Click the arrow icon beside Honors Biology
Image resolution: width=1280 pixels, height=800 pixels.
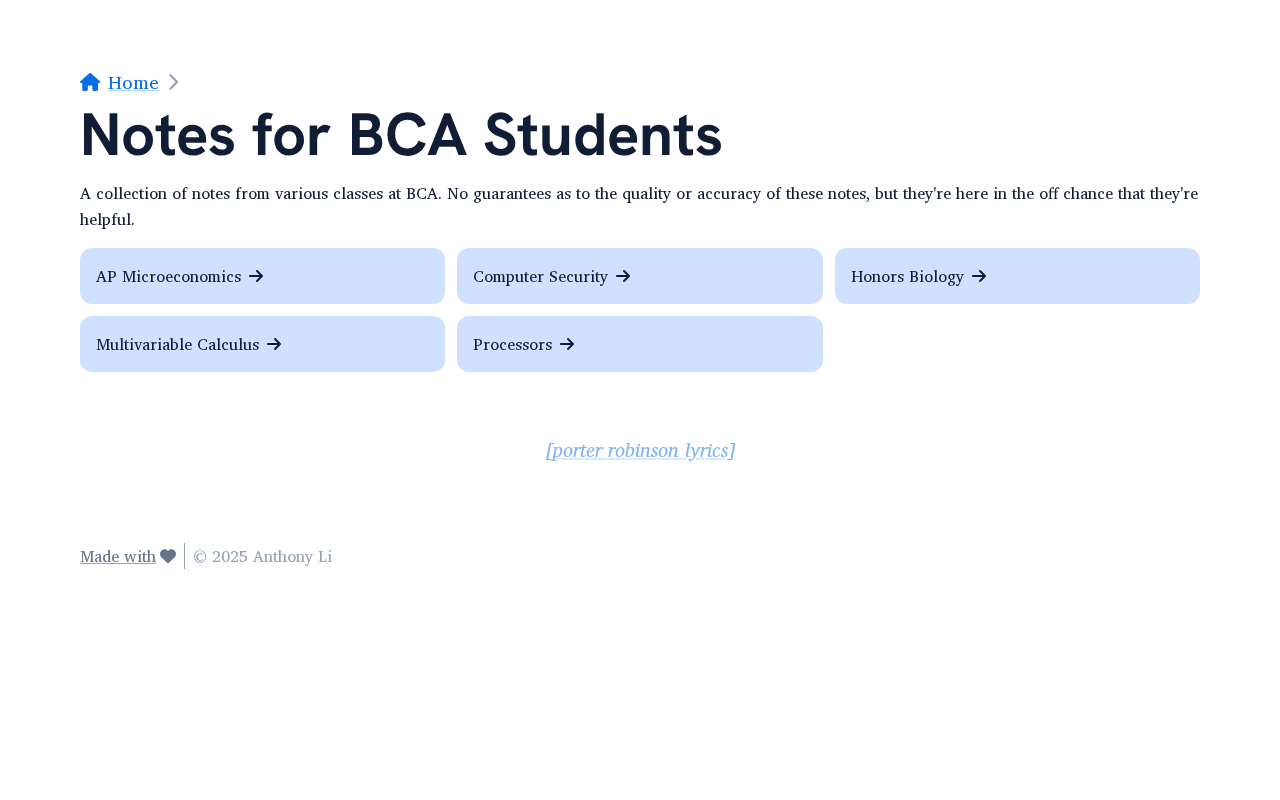979,276
